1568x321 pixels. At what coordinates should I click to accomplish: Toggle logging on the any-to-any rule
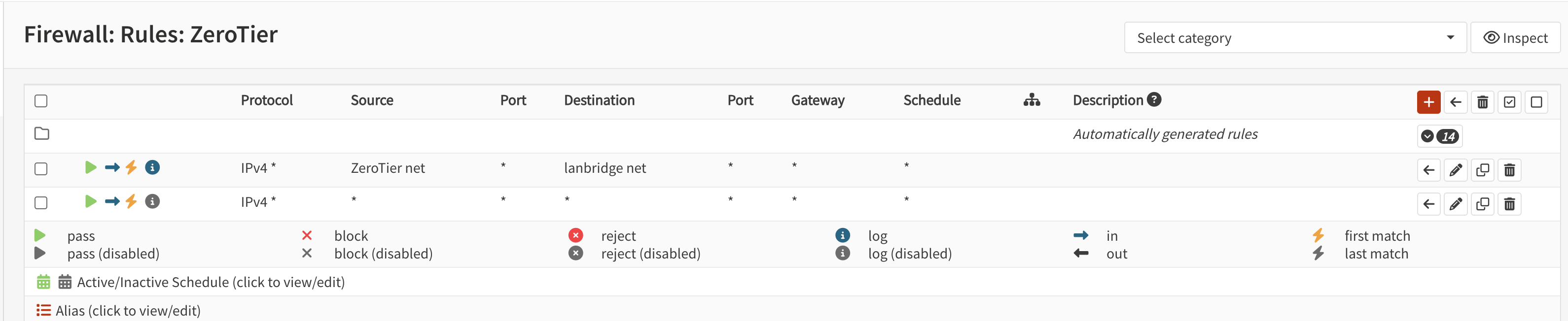coord(152,201)
